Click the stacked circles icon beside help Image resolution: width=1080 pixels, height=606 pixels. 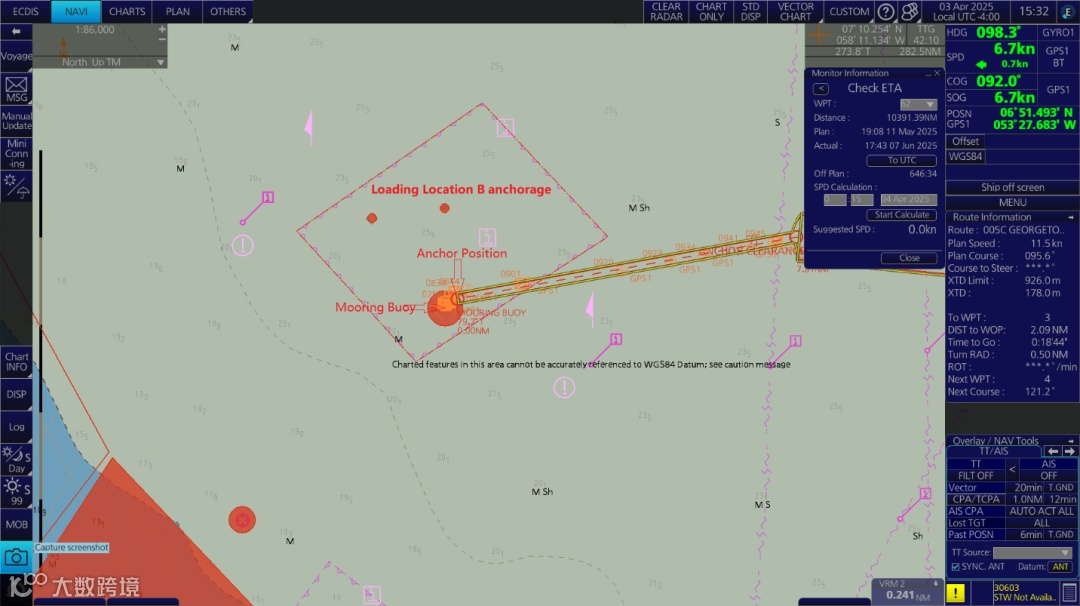(x=910, y=12)
